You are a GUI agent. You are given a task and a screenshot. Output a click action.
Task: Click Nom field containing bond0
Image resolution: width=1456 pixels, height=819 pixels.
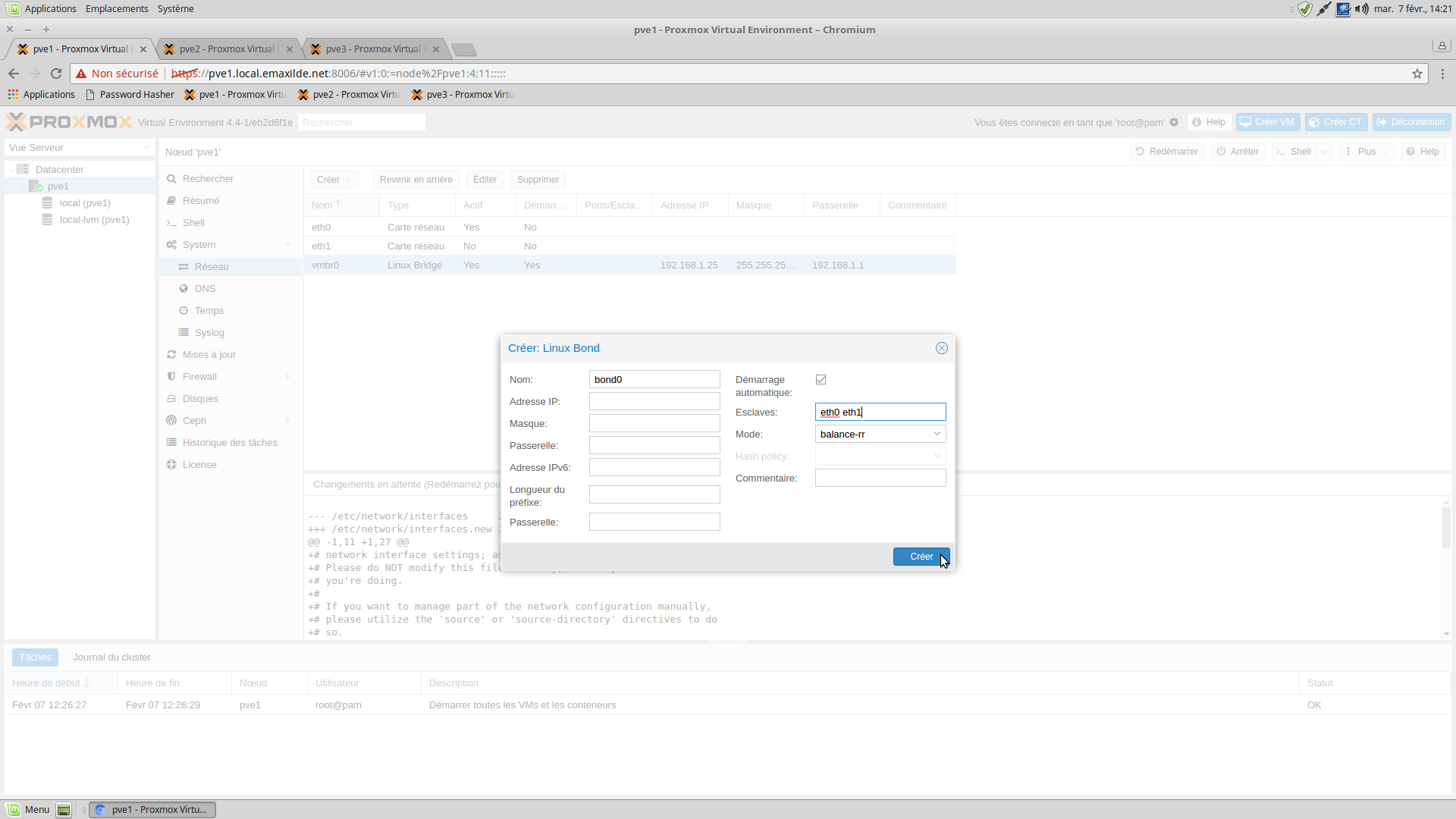click(x=654, y=379)
